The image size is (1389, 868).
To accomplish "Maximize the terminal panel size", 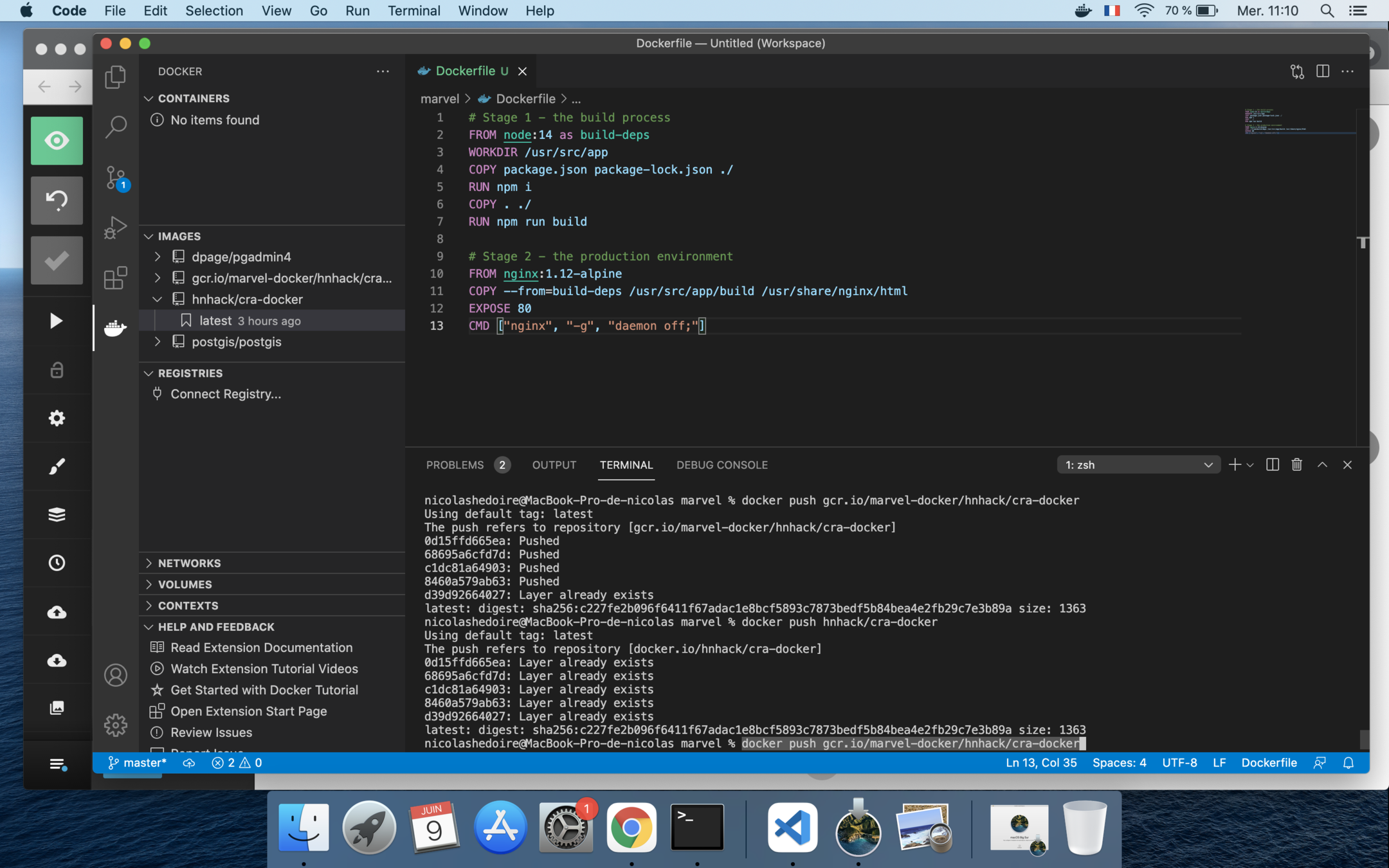I will coord(1322,464).
